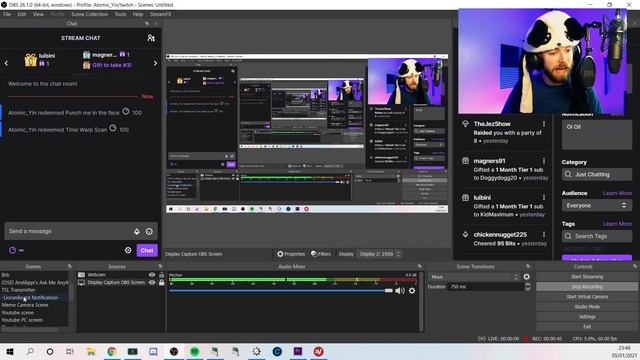Open options menu for magners91 gift activity
640x360 pixels.
(x=544, y=161)
